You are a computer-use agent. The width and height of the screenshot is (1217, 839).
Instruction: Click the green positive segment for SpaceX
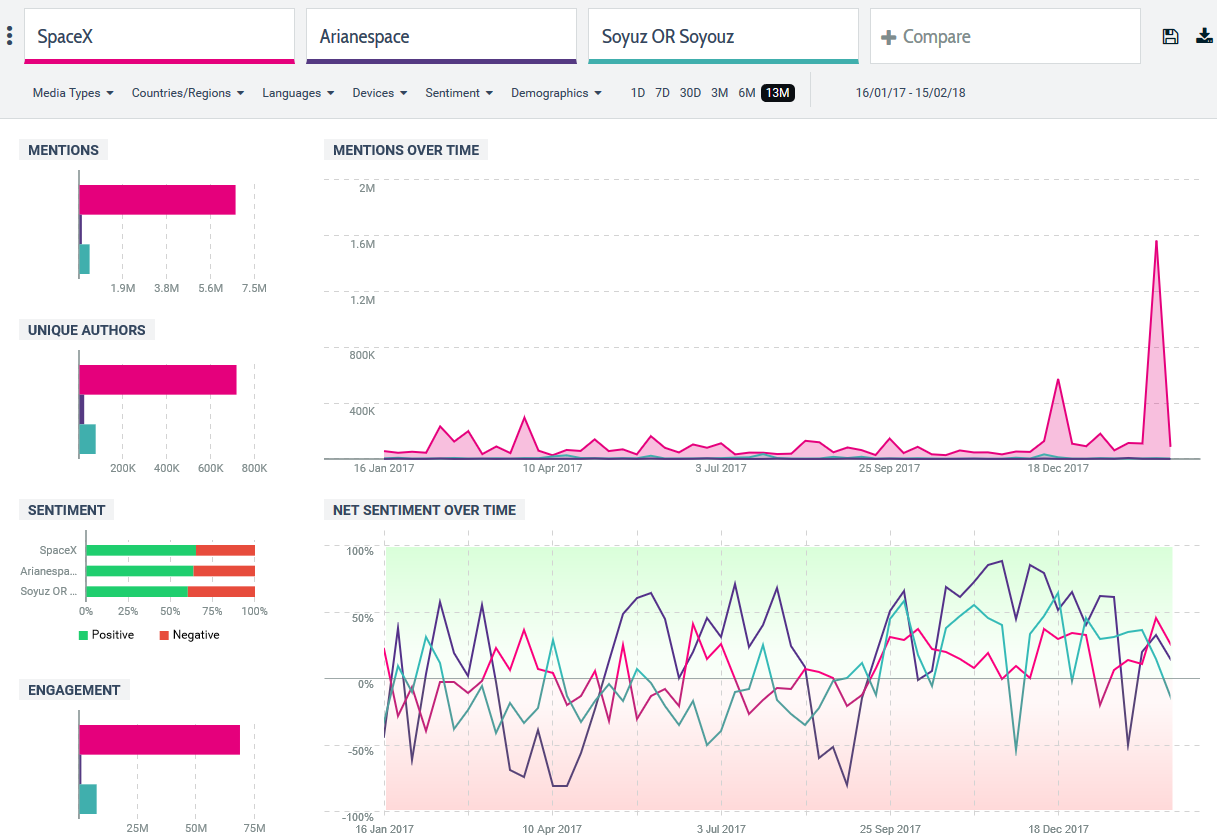(x=140, y=550)
